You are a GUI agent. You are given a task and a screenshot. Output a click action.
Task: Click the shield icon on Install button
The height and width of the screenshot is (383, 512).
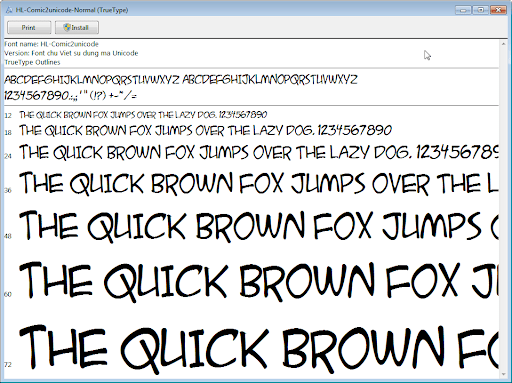[x=67, y=27]
